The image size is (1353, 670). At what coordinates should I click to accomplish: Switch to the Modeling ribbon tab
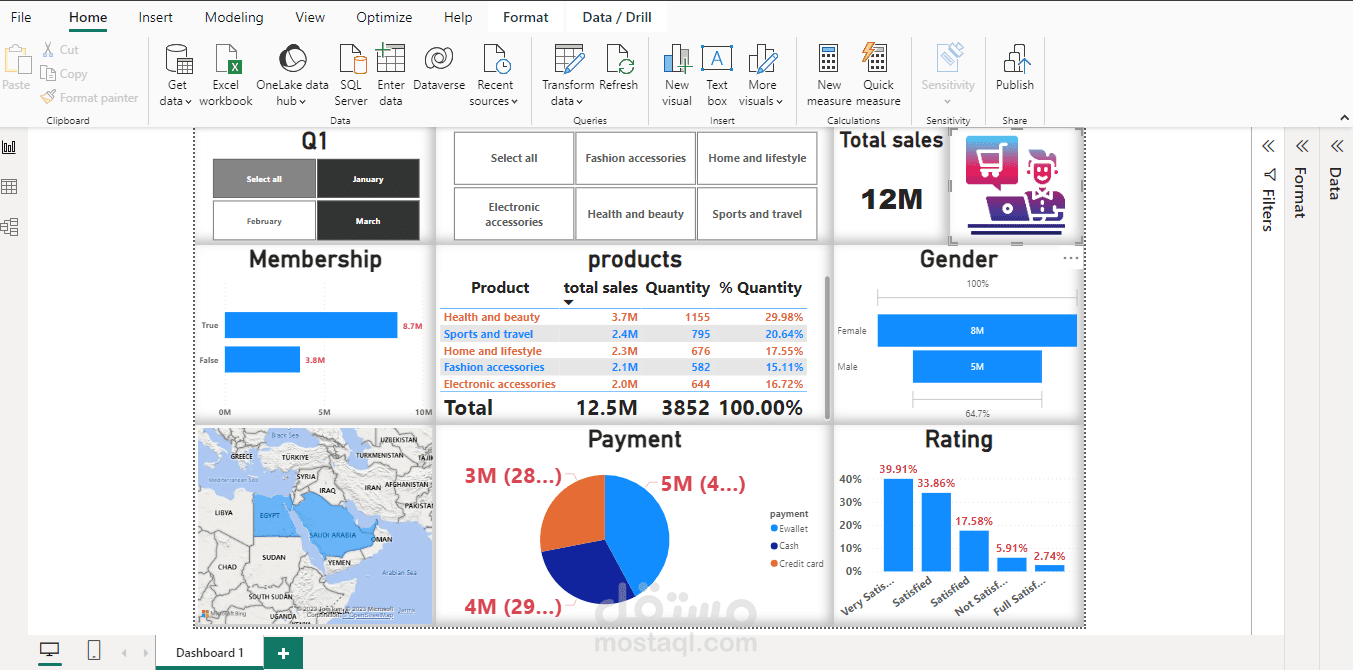(234, 17)
